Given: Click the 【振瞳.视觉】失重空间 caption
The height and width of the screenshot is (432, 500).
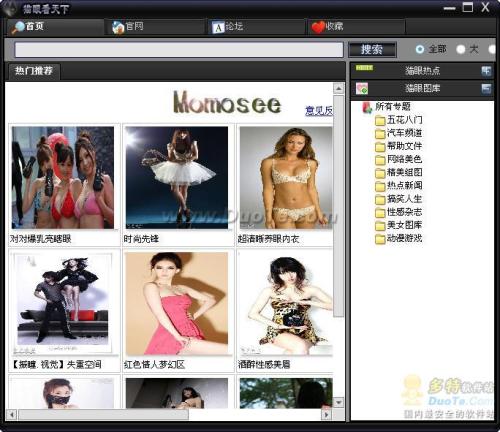Looking at the screenshot, I should tap(56, 364).
